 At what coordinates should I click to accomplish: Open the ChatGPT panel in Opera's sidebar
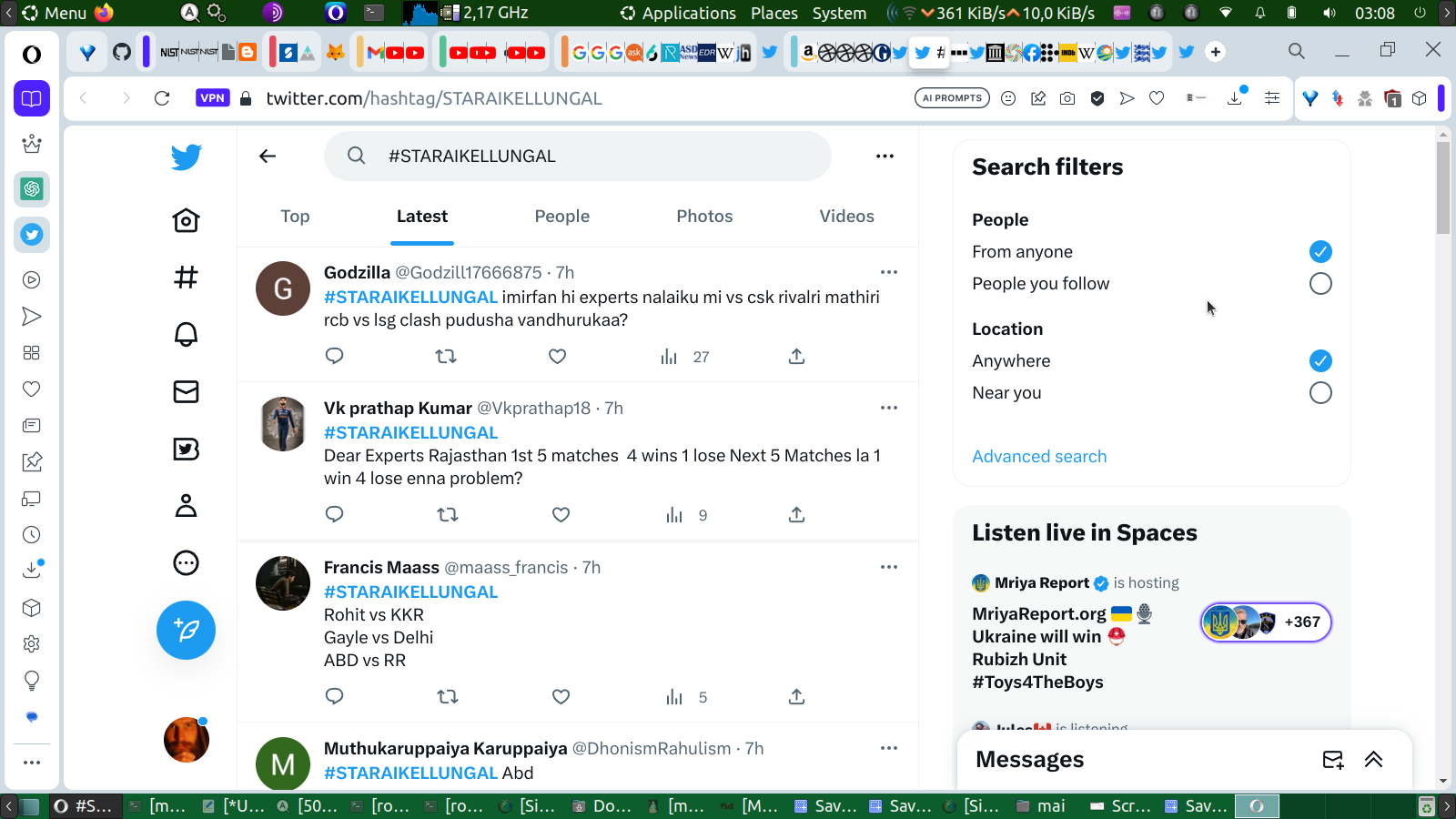point(32,189)
